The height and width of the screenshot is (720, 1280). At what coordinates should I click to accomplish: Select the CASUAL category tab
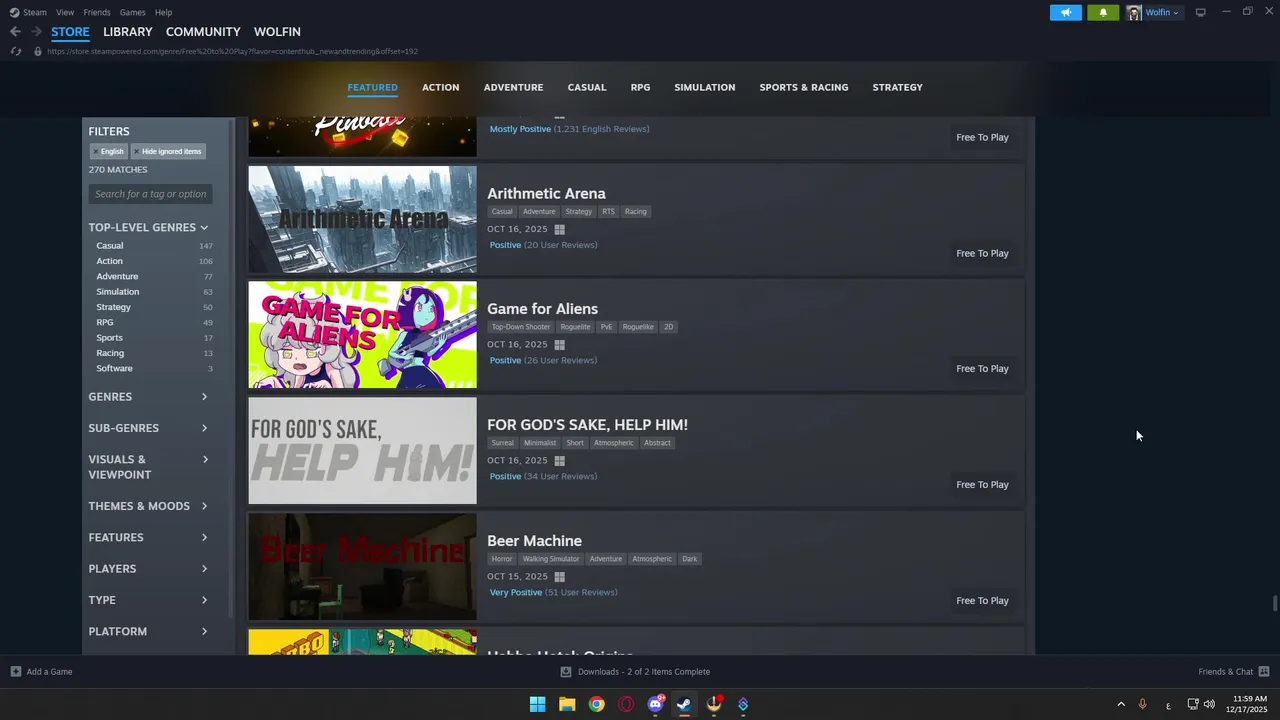(x=587, y=87)
